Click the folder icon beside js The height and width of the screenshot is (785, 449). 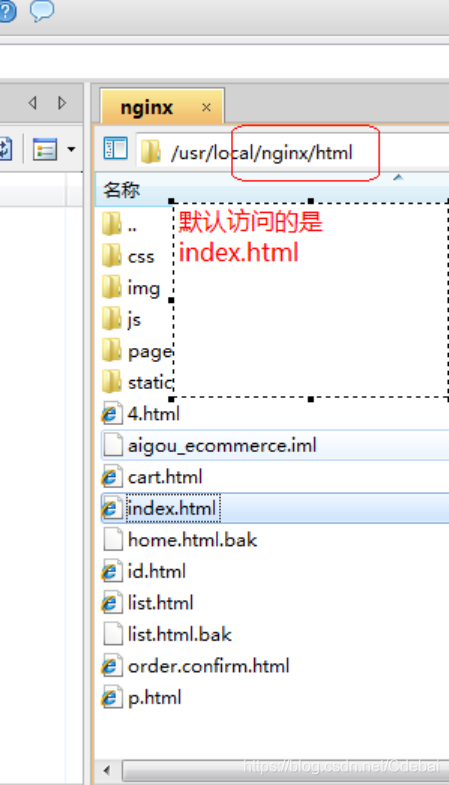pyautogui.click(x=111, y=319)
